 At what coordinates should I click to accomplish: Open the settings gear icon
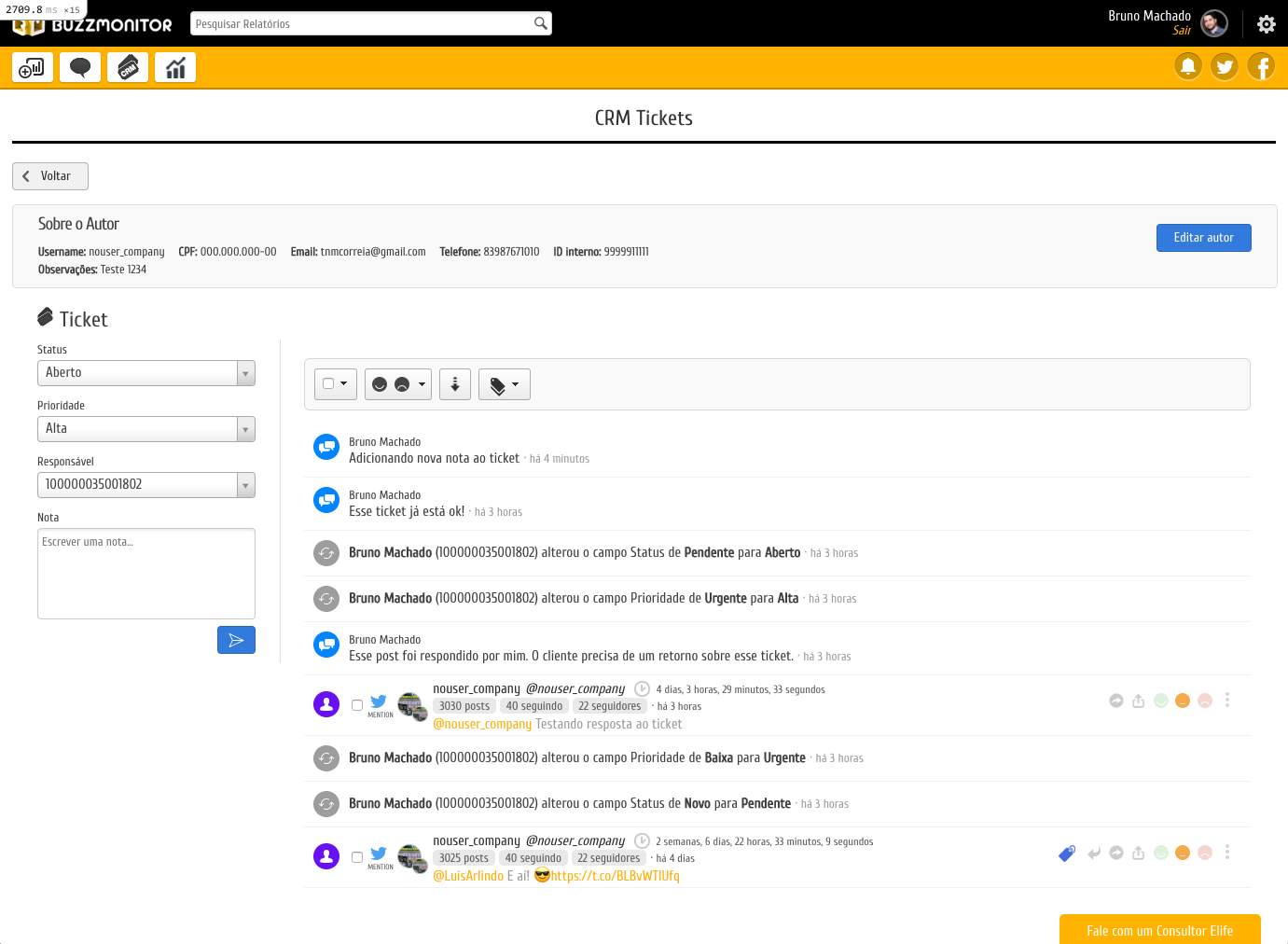pyautogui.click(x=1266, y=24)
